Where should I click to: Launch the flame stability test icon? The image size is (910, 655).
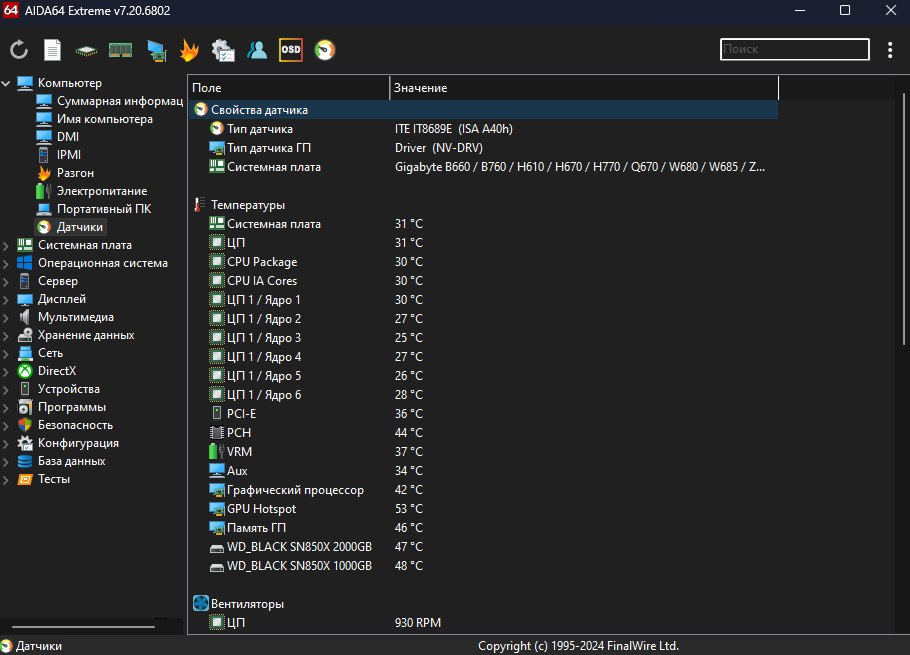189,50
